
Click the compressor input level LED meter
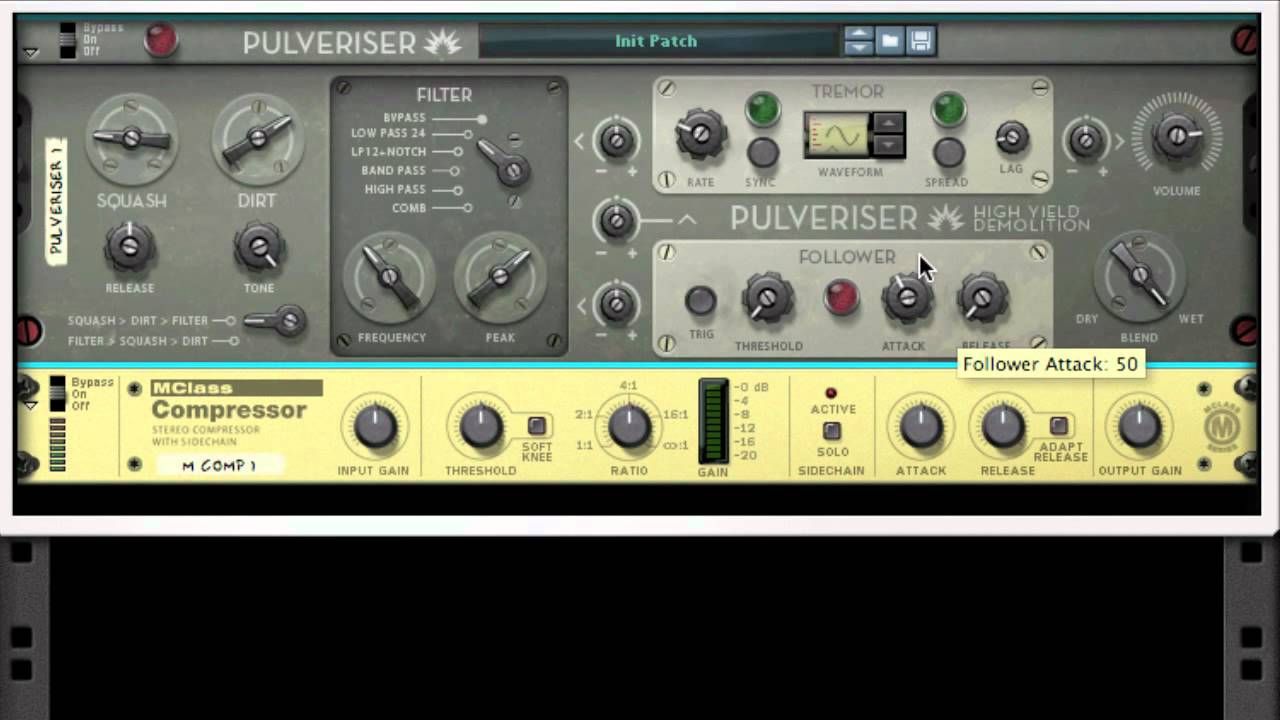click(x=58, y=445)
